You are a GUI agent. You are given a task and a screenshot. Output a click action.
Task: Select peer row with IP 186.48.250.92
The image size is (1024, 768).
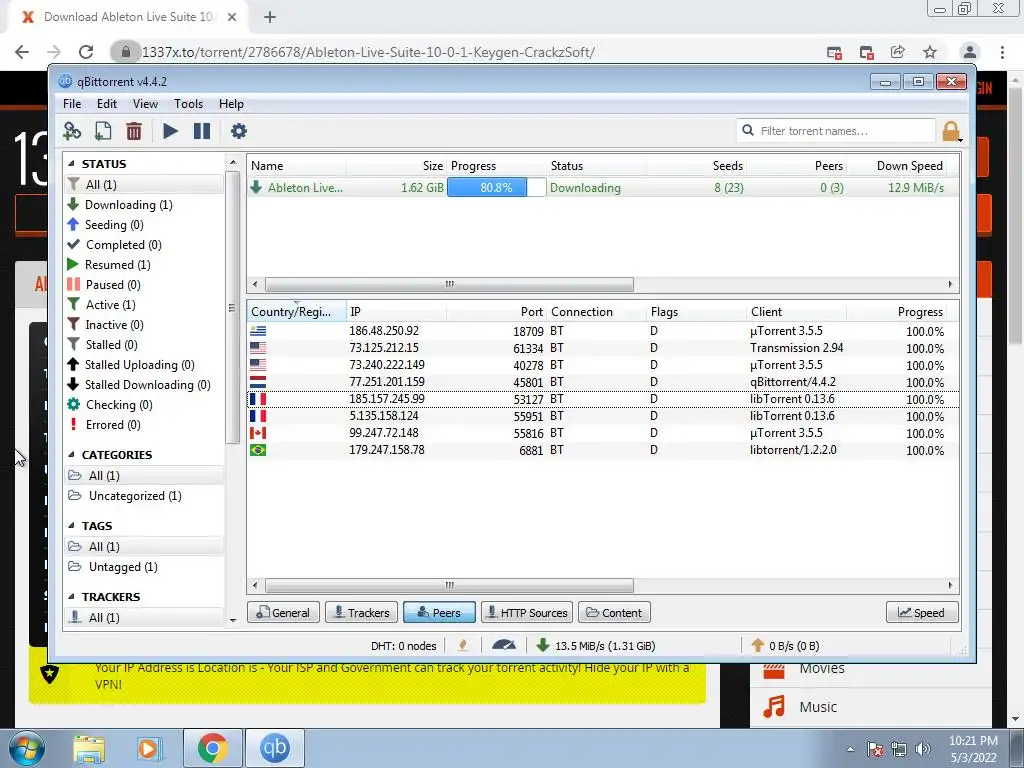pos(602,331)
